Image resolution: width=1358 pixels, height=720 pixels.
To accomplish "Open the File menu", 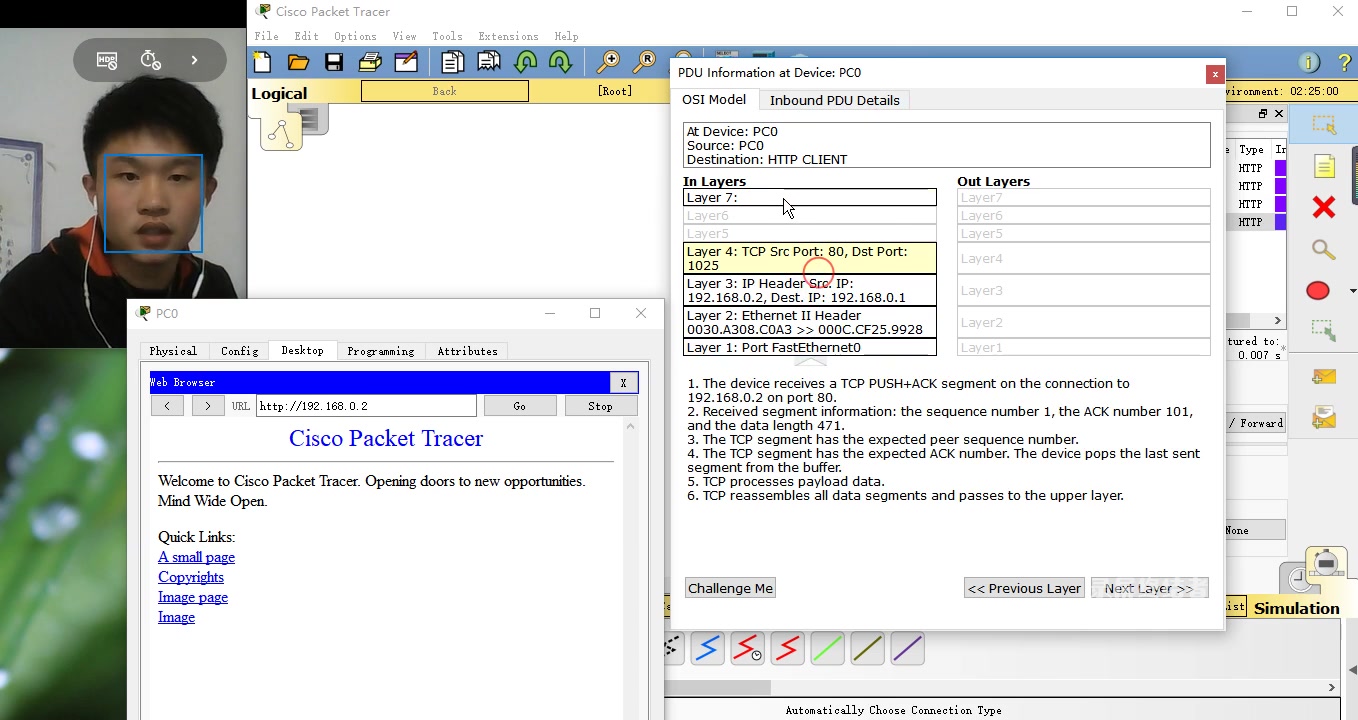I will point(266,36).
